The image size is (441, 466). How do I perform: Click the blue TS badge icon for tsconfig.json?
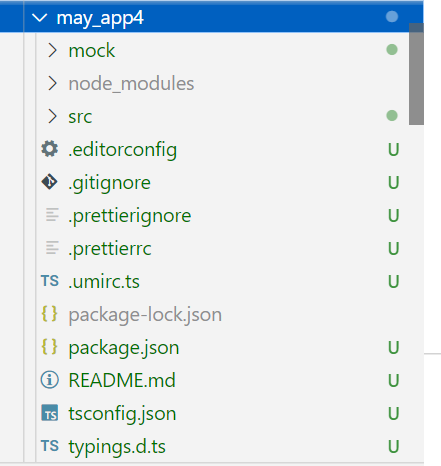[50, 413]
